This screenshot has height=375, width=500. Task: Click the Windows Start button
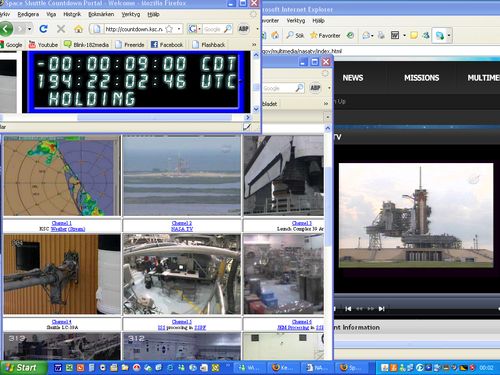(23, 368)
